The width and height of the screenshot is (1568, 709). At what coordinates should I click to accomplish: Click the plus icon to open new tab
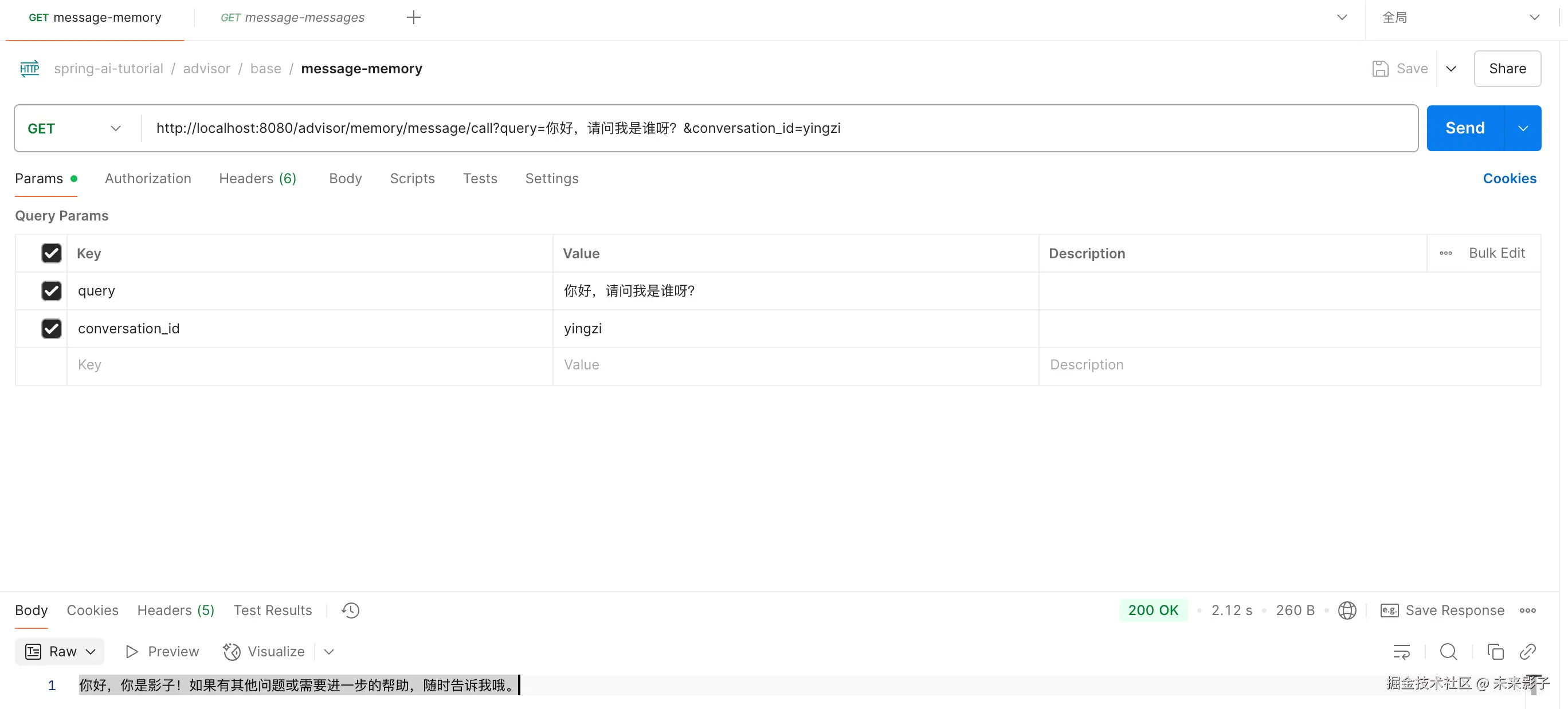click(x=413, y=17)
